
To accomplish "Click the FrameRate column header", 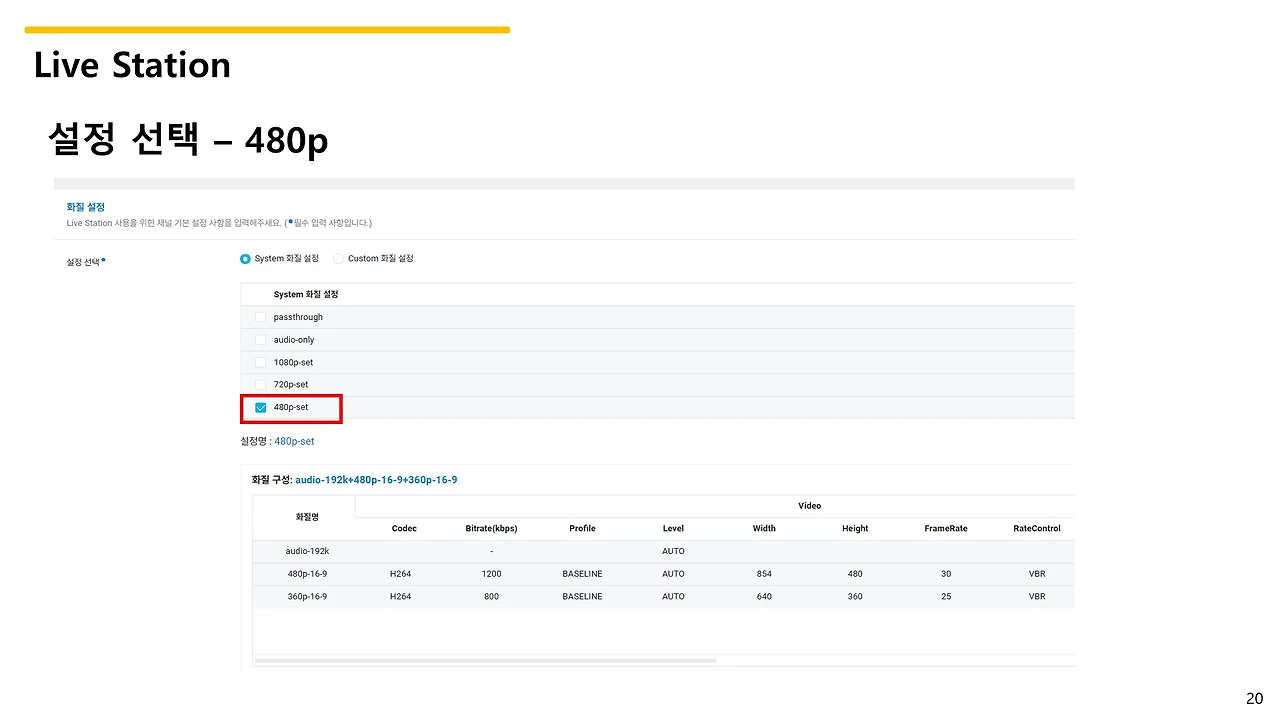I will click(946, 528).
